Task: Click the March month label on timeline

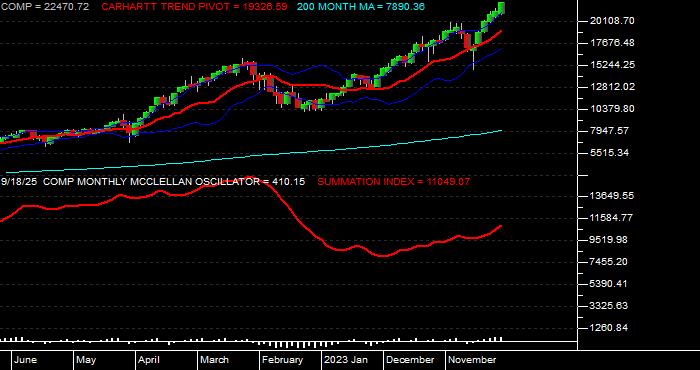Action: point(214,360)
